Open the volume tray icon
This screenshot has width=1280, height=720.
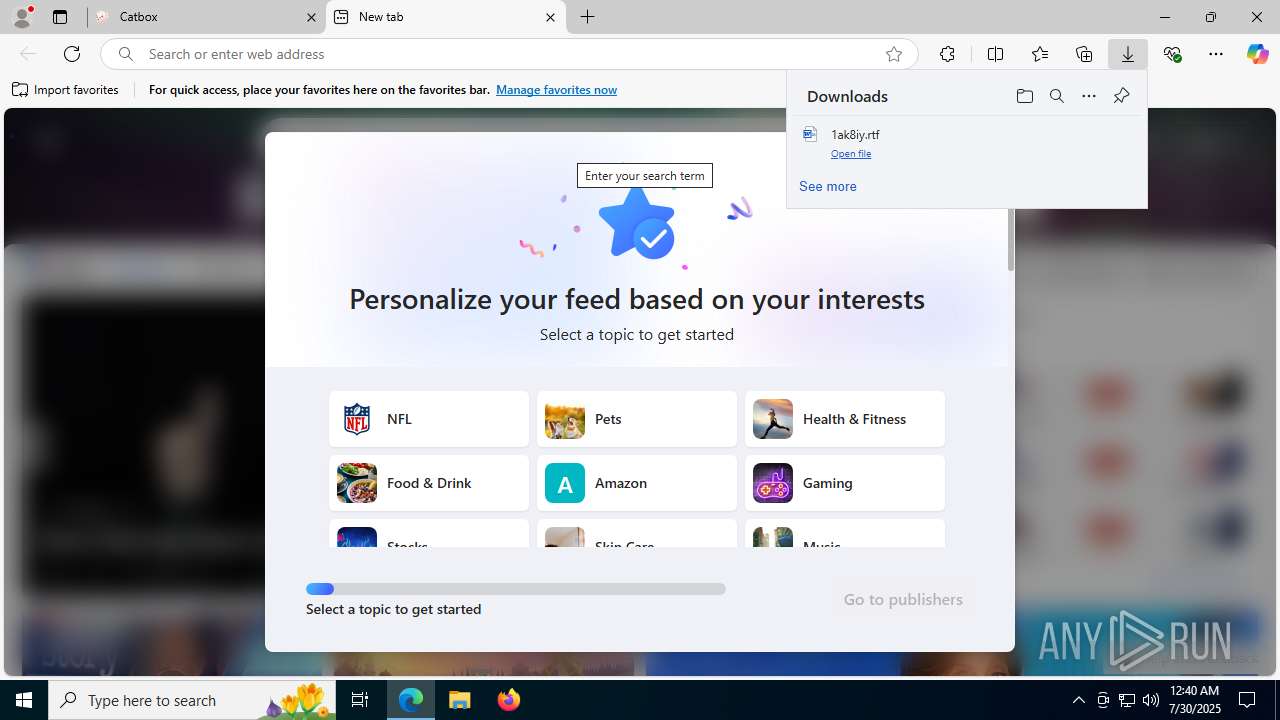(x=1151, y=700)
